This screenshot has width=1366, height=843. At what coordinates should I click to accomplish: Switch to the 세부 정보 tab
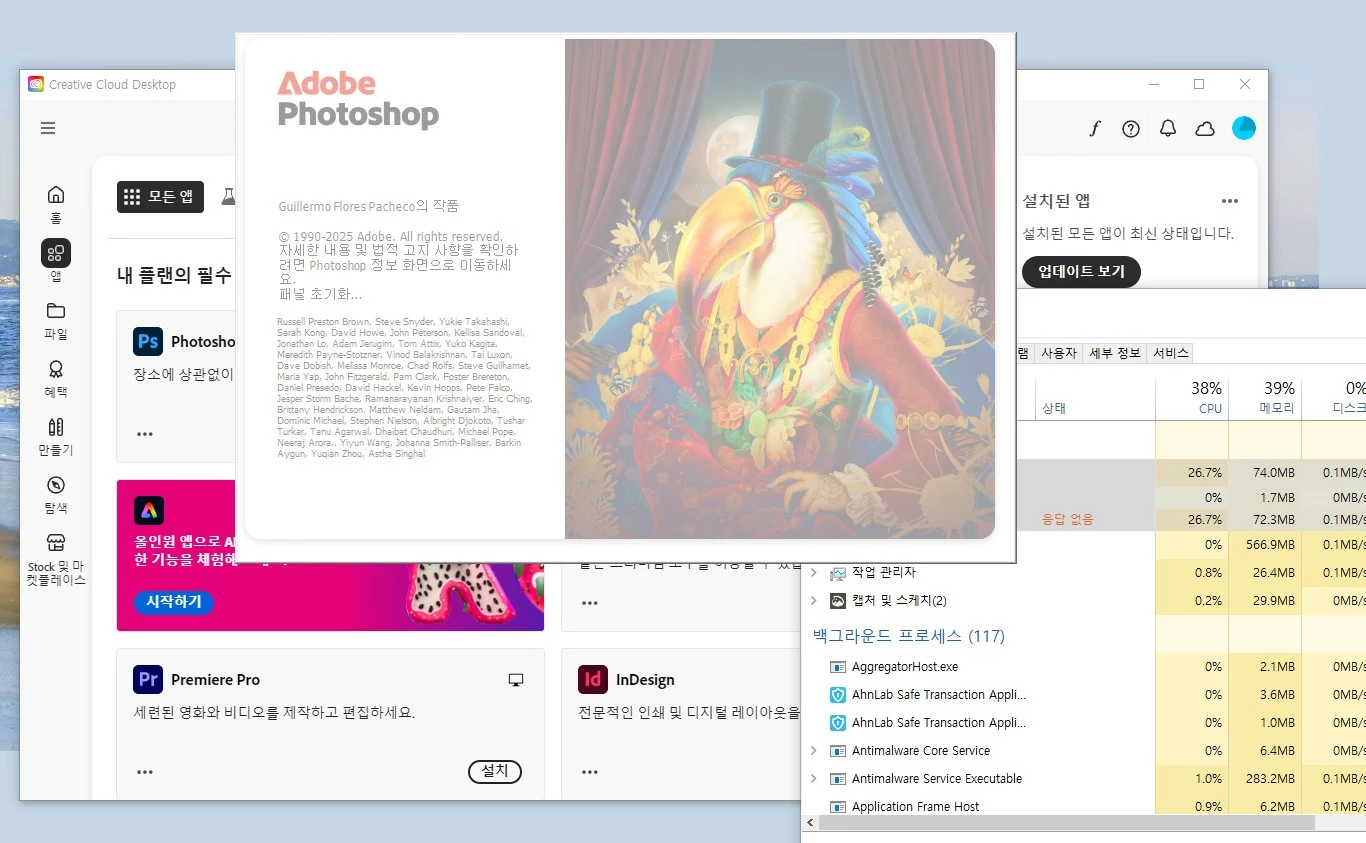click(1114, 353)
